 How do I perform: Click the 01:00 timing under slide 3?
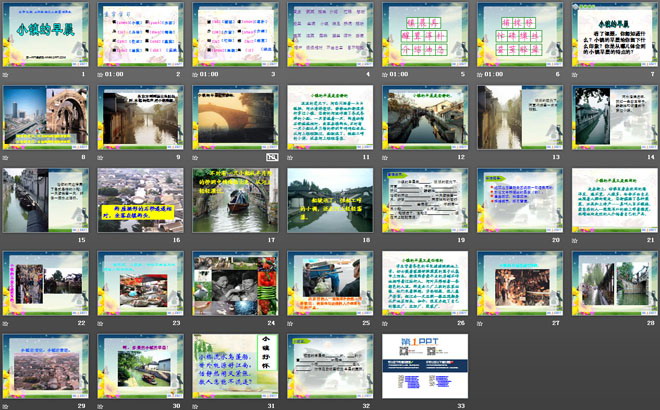[209, 74]
